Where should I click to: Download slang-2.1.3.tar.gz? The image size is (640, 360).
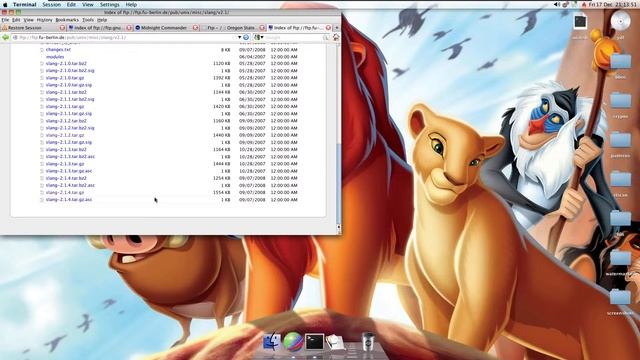click(x=65, y=164)
